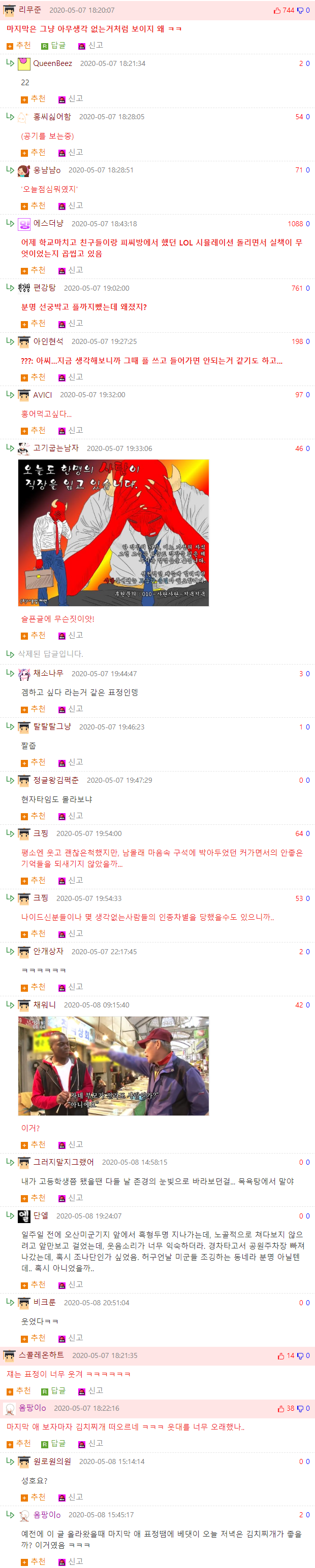Click 답글 reply button under 리무준's comment
Screen dimensions: 315x1568
pyautogui.click(x=53, y=46)
